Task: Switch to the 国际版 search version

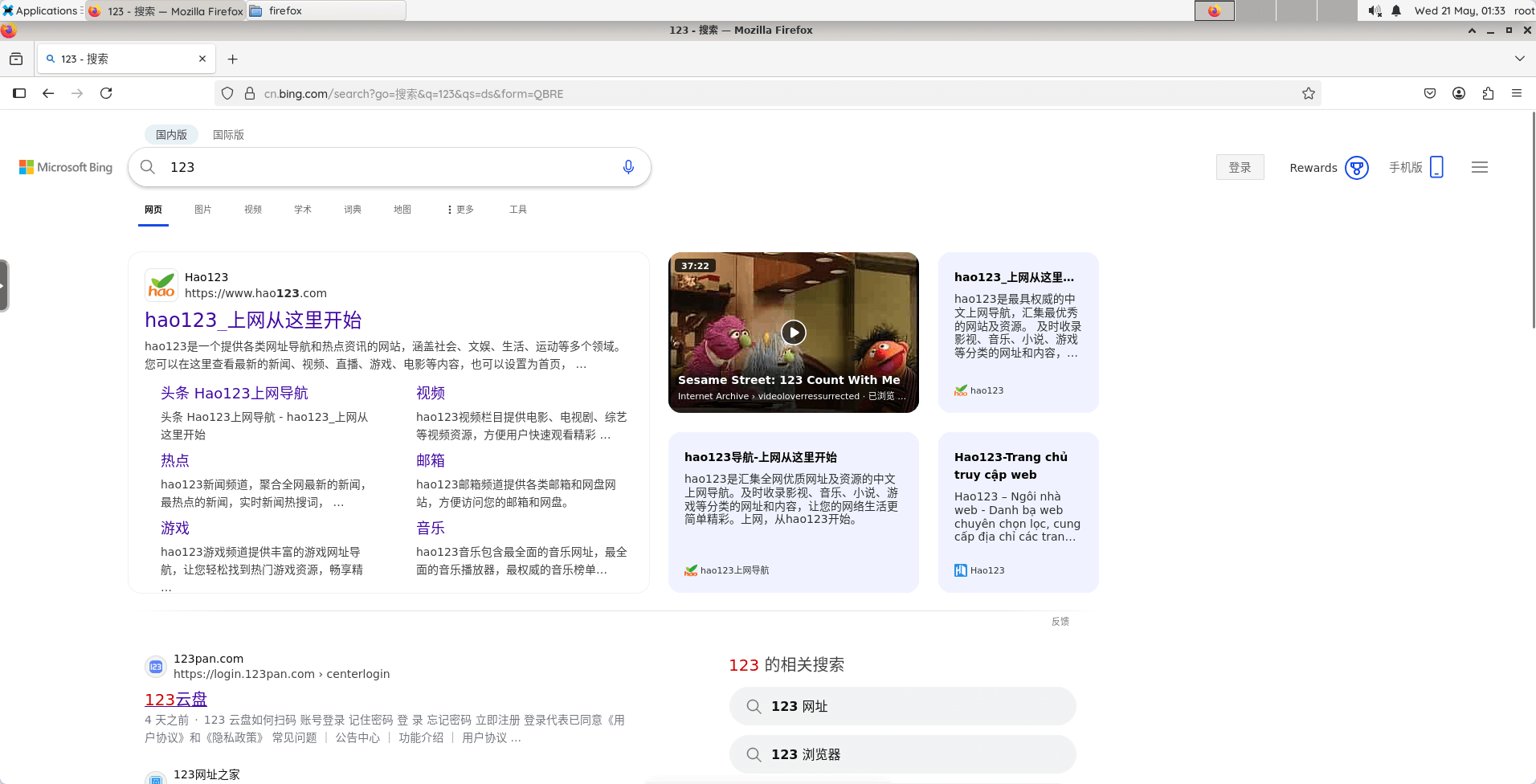Action: [x=228, y=135]
